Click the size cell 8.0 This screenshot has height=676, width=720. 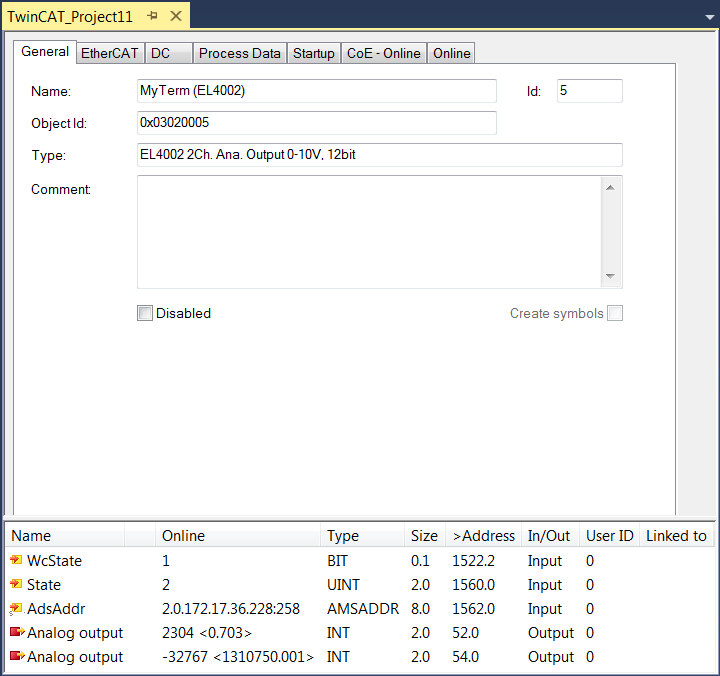(x=420, y=608)
